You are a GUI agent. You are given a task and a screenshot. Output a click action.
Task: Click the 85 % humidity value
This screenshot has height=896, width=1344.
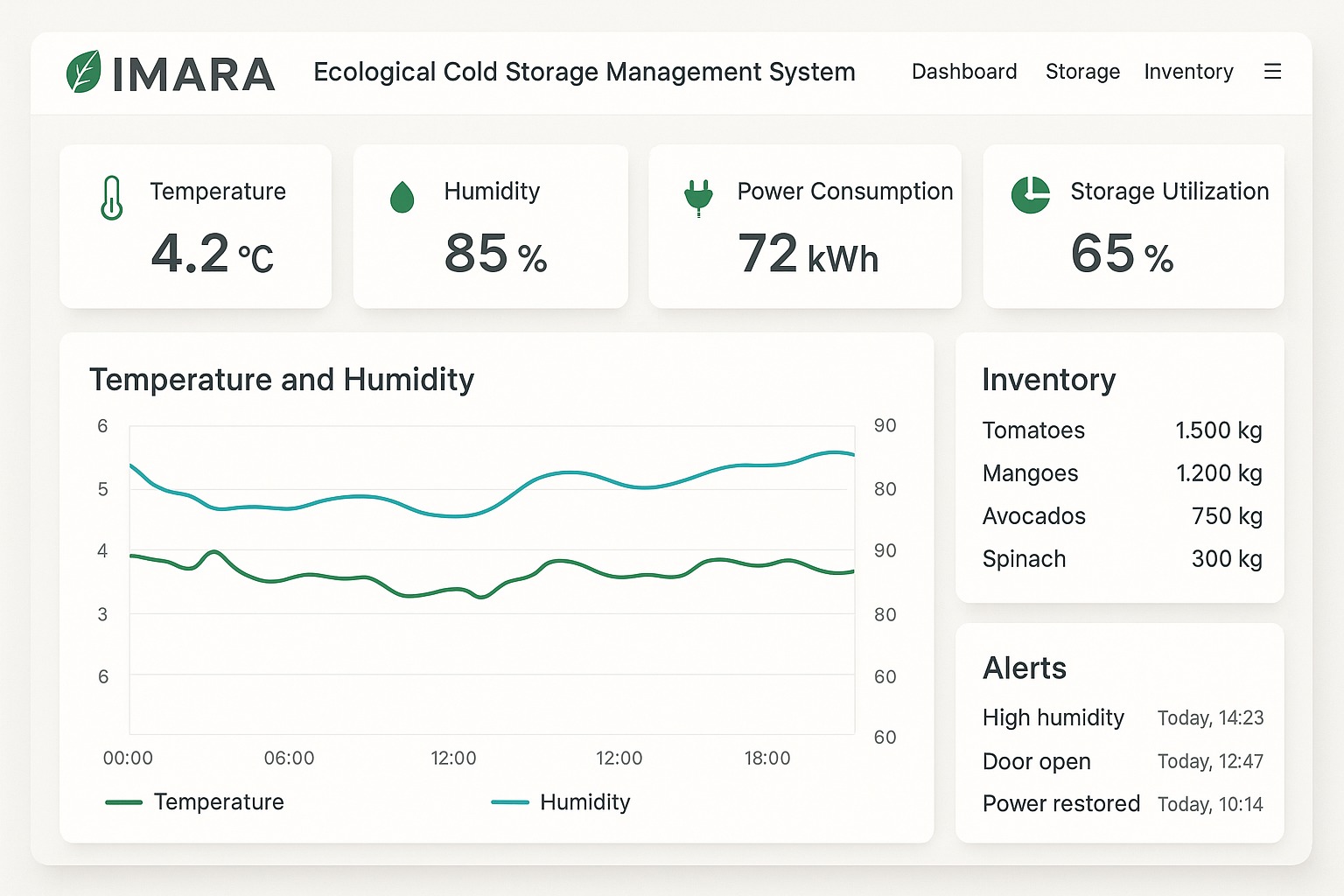point(495,254)
